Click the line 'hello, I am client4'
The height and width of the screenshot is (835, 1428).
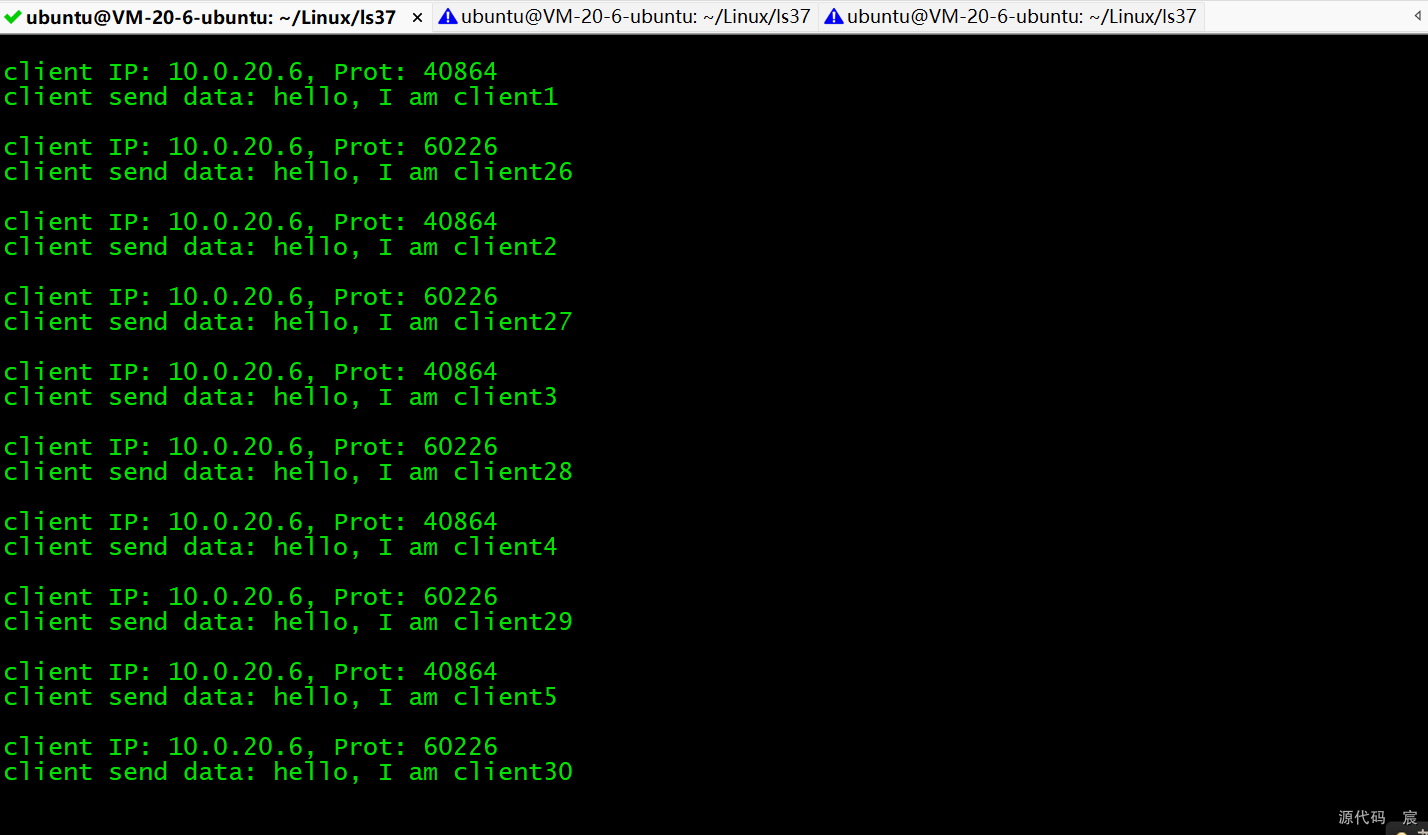(x=280, y=547)
